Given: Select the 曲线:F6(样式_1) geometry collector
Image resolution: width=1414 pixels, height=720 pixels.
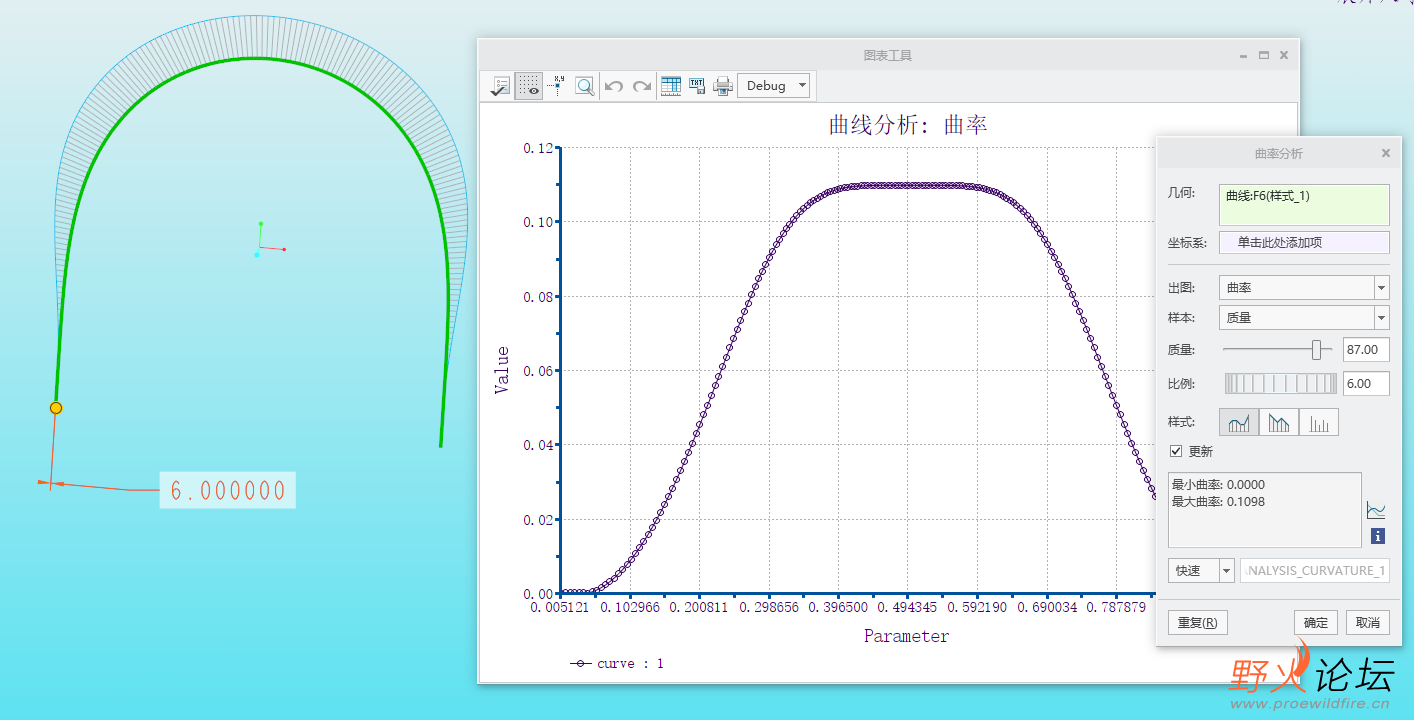Looking at the screenshot, I should (1304, 204).
